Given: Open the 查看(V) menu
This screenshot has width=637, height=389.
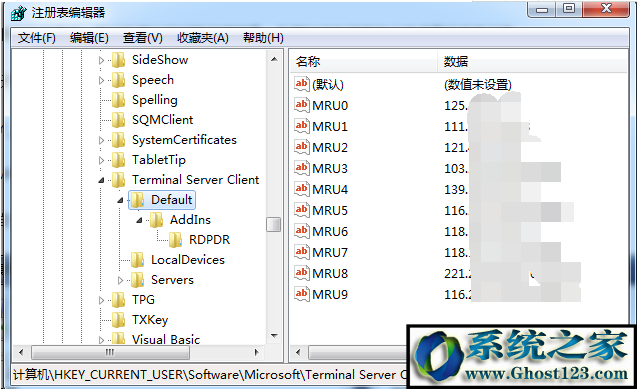Looking at the screenshot, I should pos(143,38).
